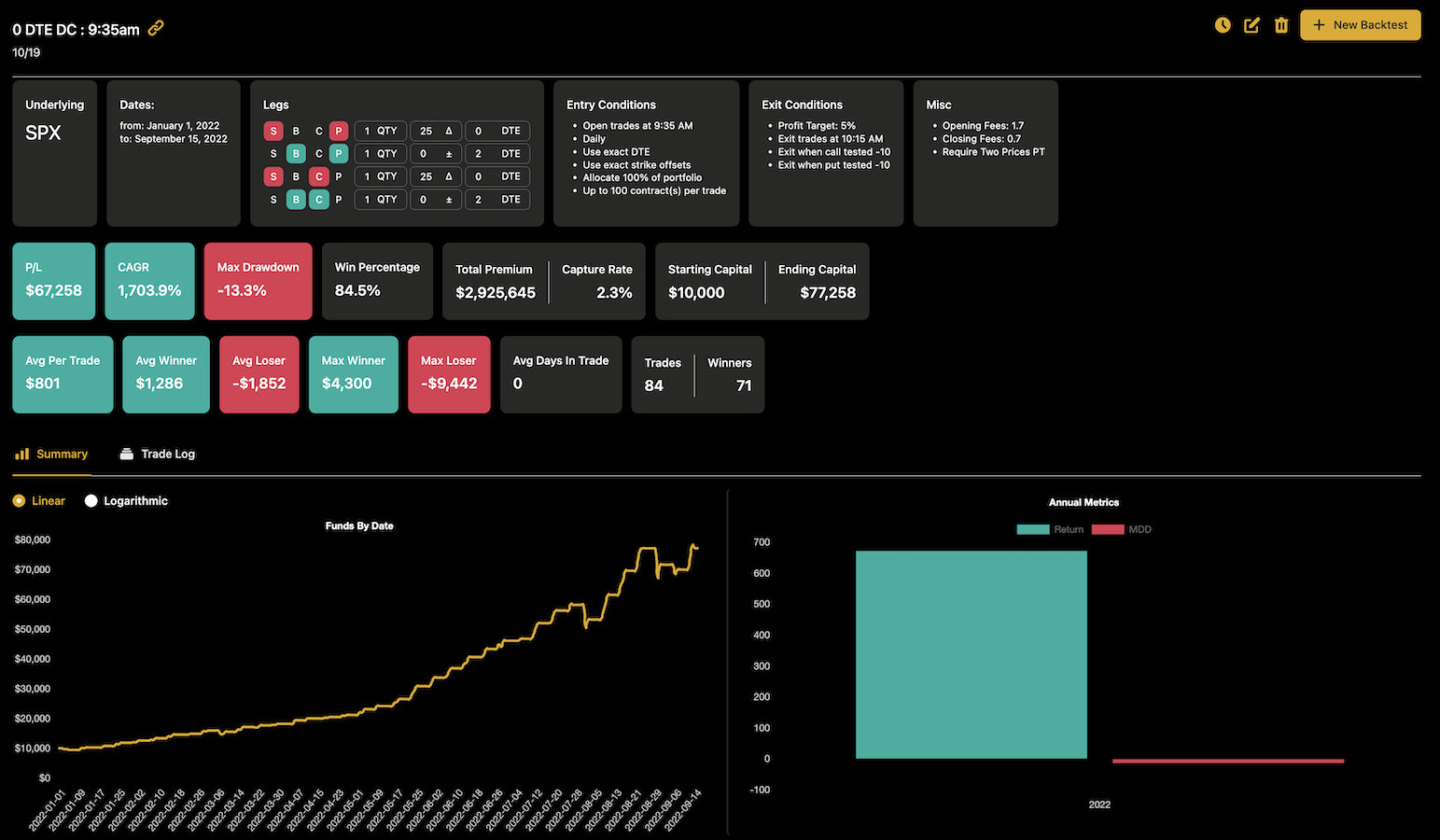Click the first leg's 25 delta field
1440x840 pixels.
(436, 131)
